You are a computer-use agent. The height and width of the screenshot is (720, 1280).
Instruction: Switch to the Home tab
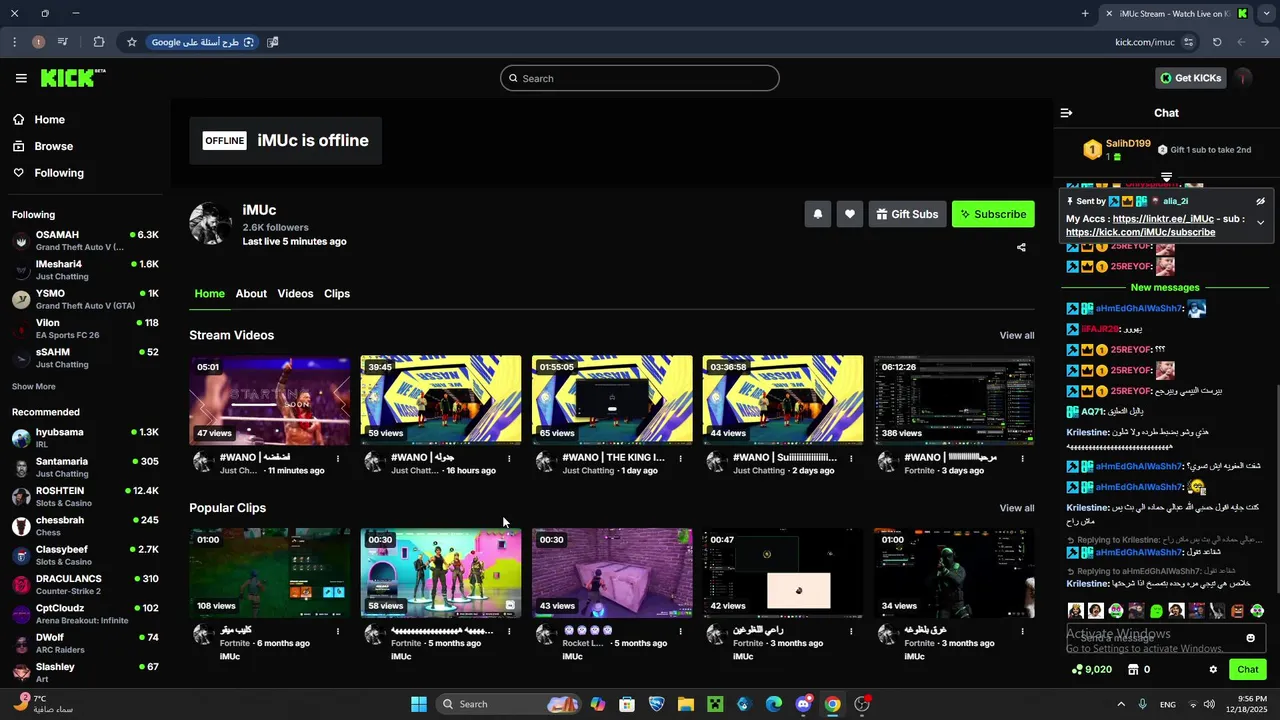(209, 294)
